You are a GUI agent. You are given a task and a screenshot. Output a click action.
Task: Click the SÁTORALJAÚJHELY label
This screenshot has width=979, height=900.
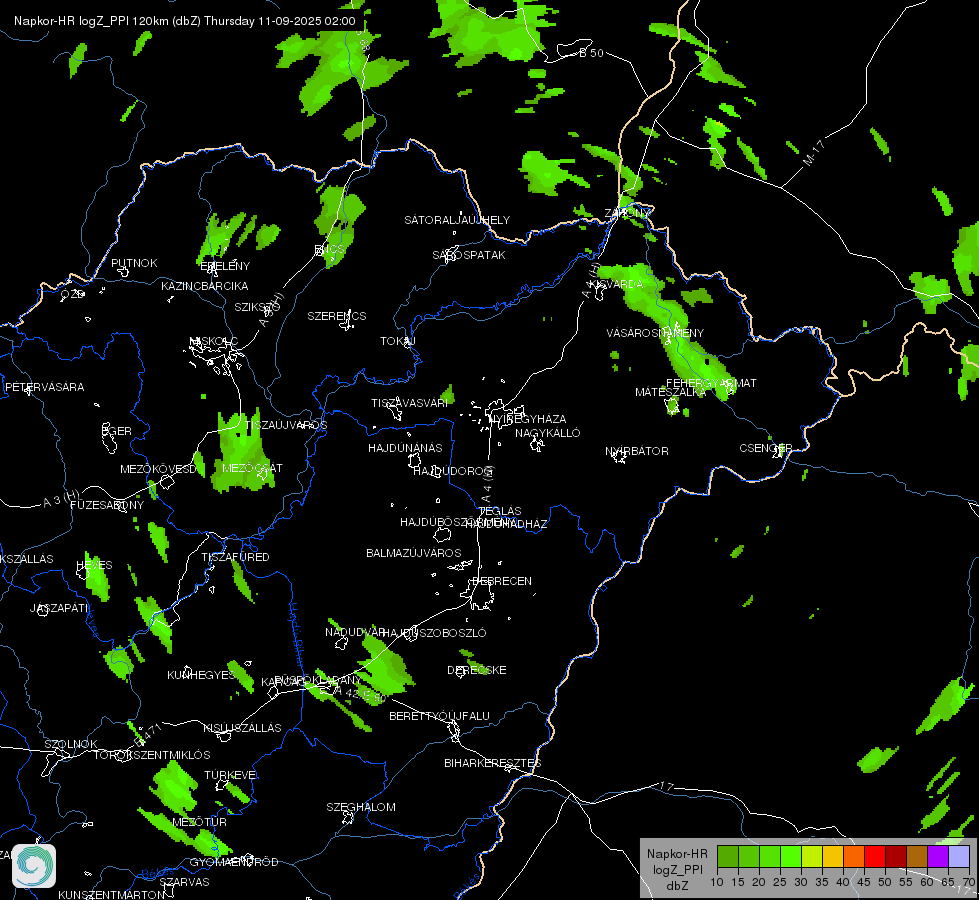tap(457, 220)
